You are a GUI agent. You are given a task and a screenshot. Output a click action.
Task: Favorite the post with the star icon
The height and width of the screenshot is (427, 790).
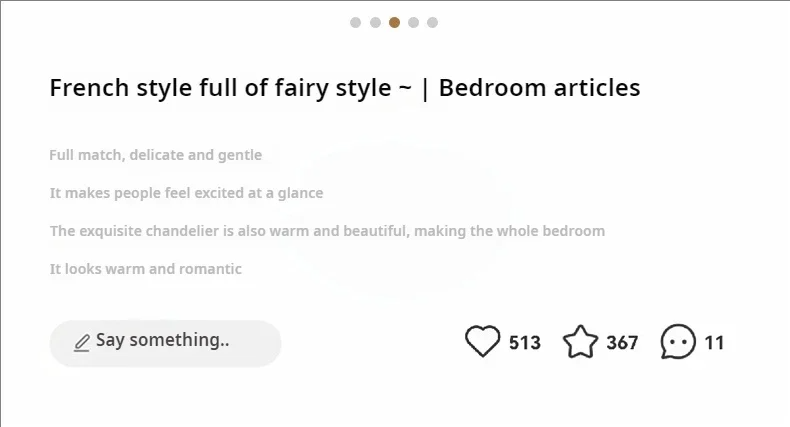click(x=580, y=342)
